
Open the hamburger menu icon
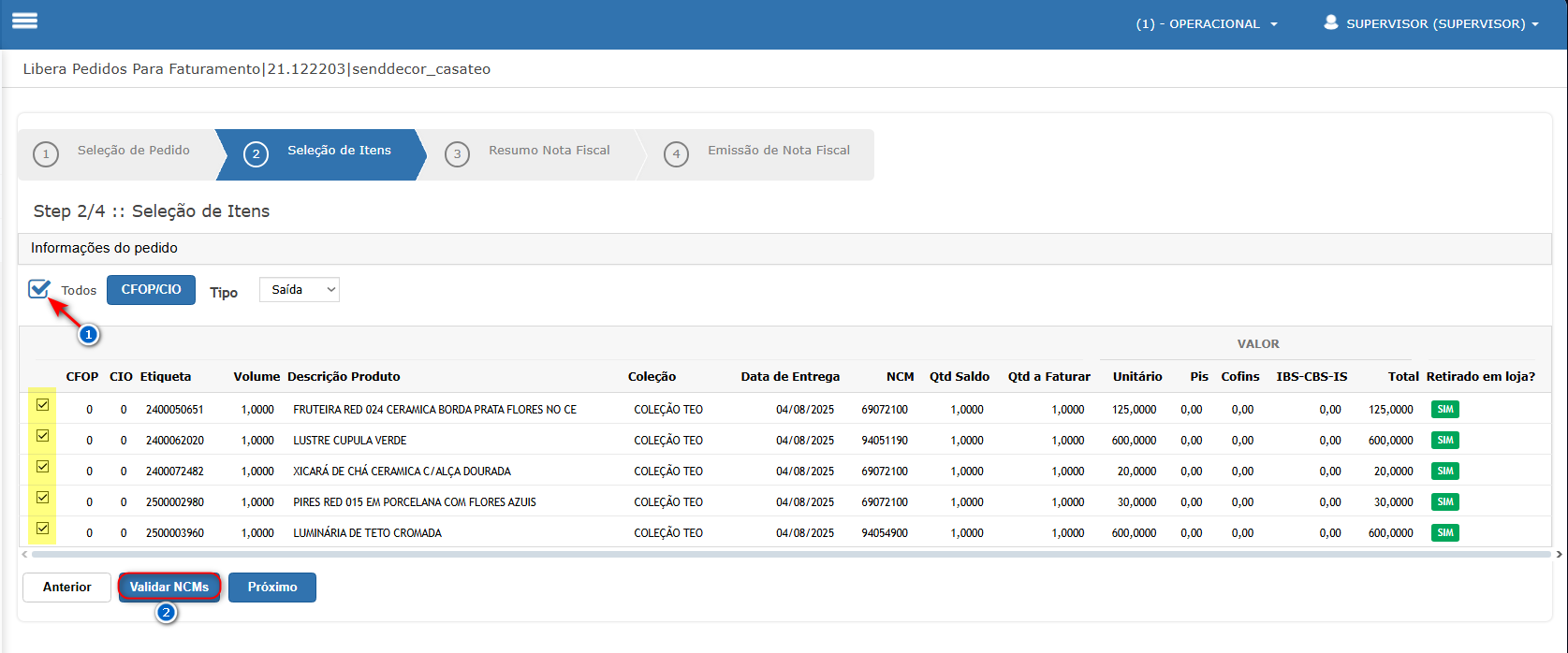click(x=24, y=22)
